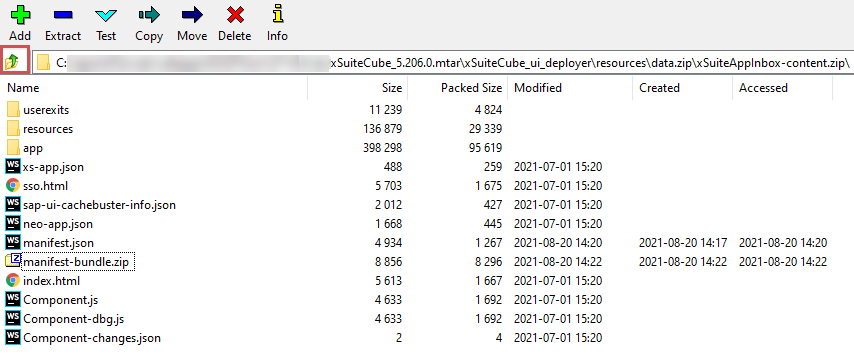Screen dimensions: 854x362
Task: Click manifest.json created date 2021-08-20 14:17
Action: [x=683, y=243]
